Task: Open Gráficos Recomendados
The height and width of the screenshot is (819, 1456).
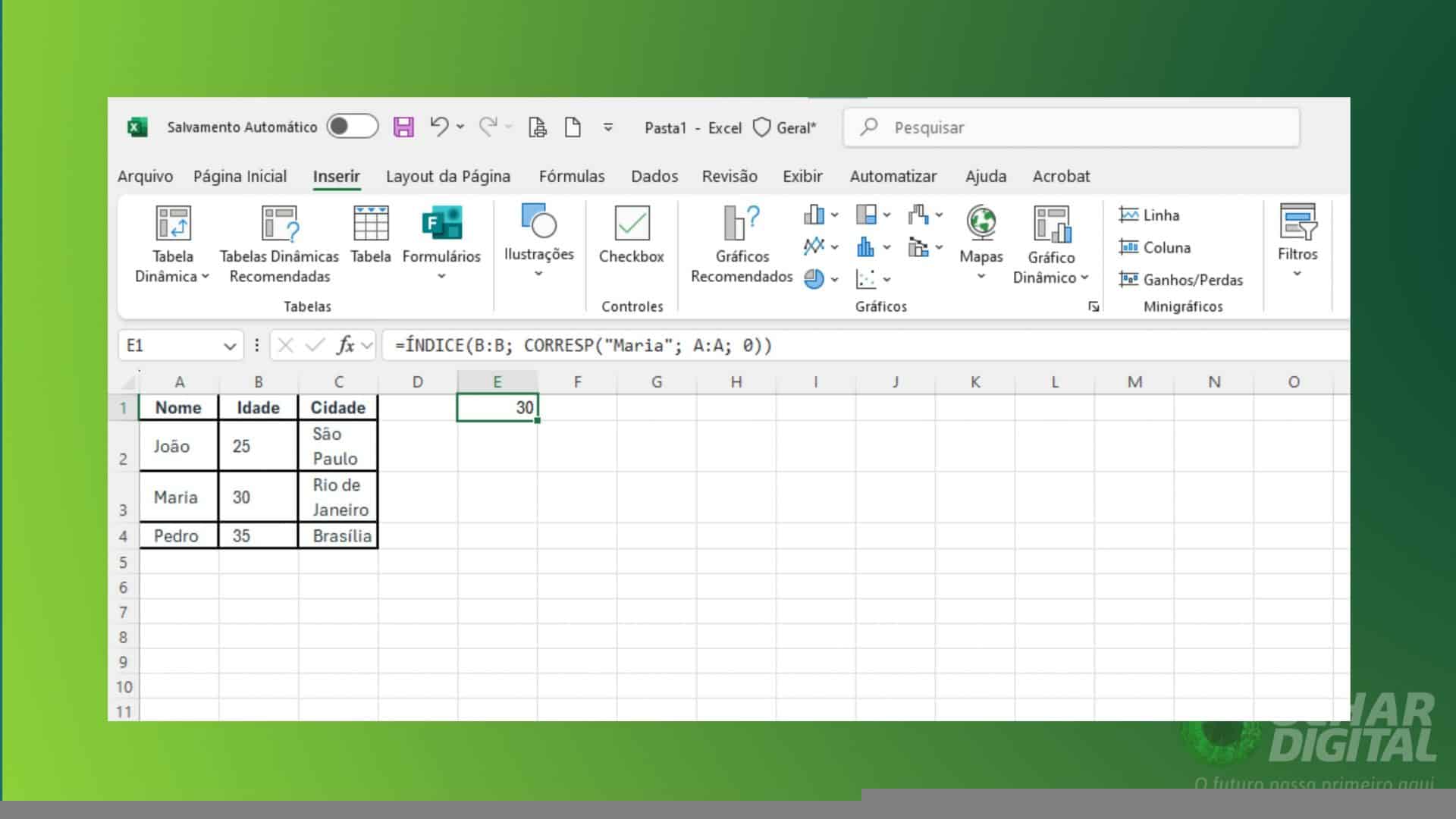Action: (739, 243)
